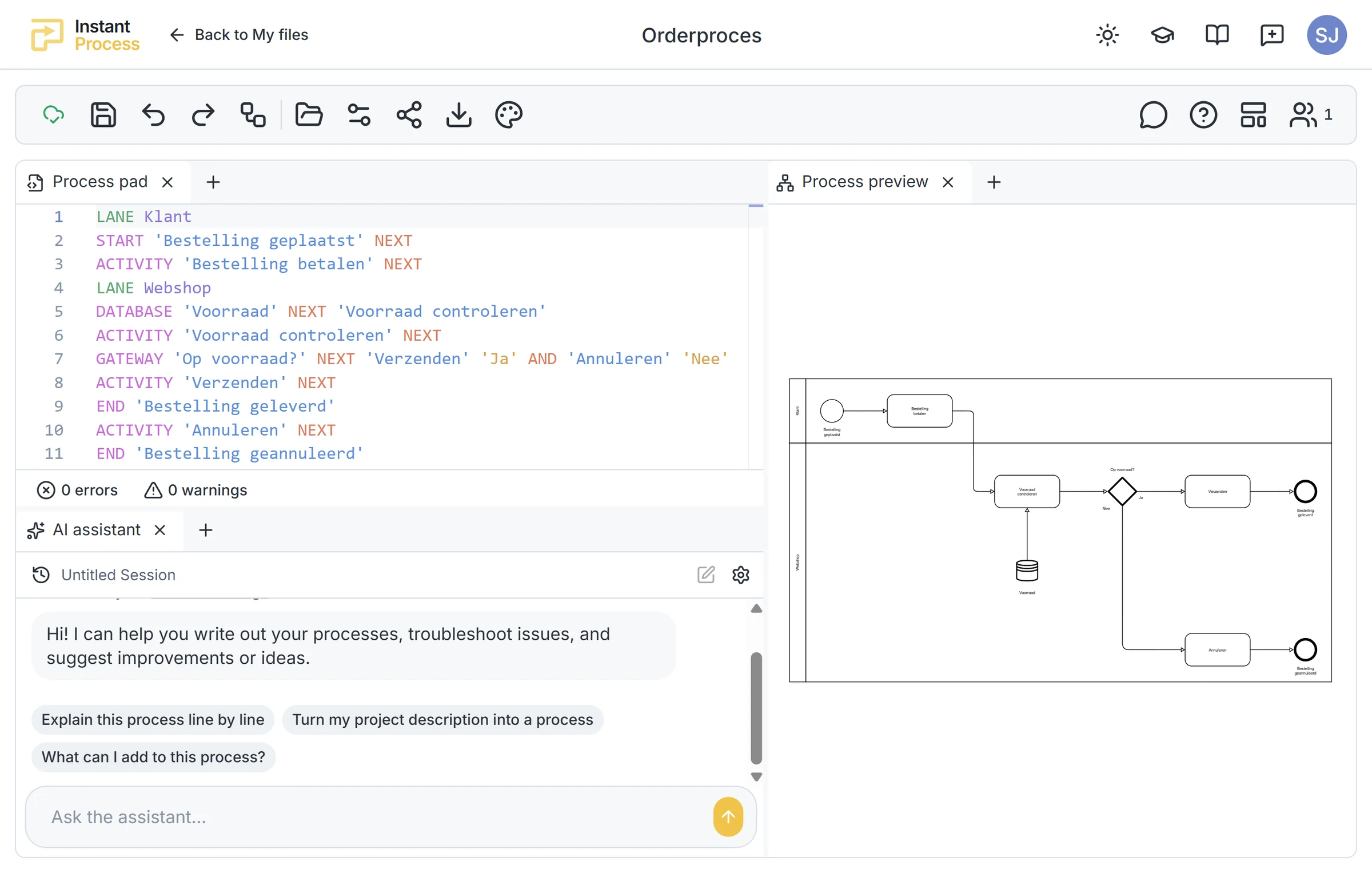
Task: Download the process diagram
Action: tap(459, 115)
